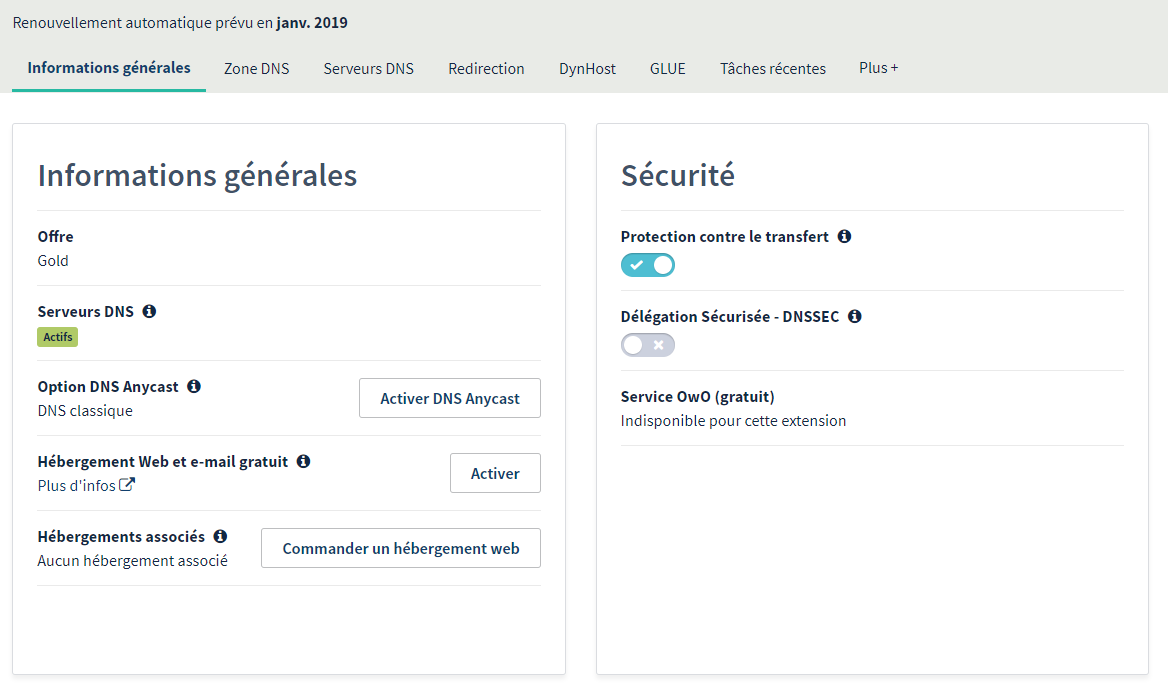Click info icon for Hébergement Web et e-mail gratuit
1168x684 pixels.
[x=303, y=461]
